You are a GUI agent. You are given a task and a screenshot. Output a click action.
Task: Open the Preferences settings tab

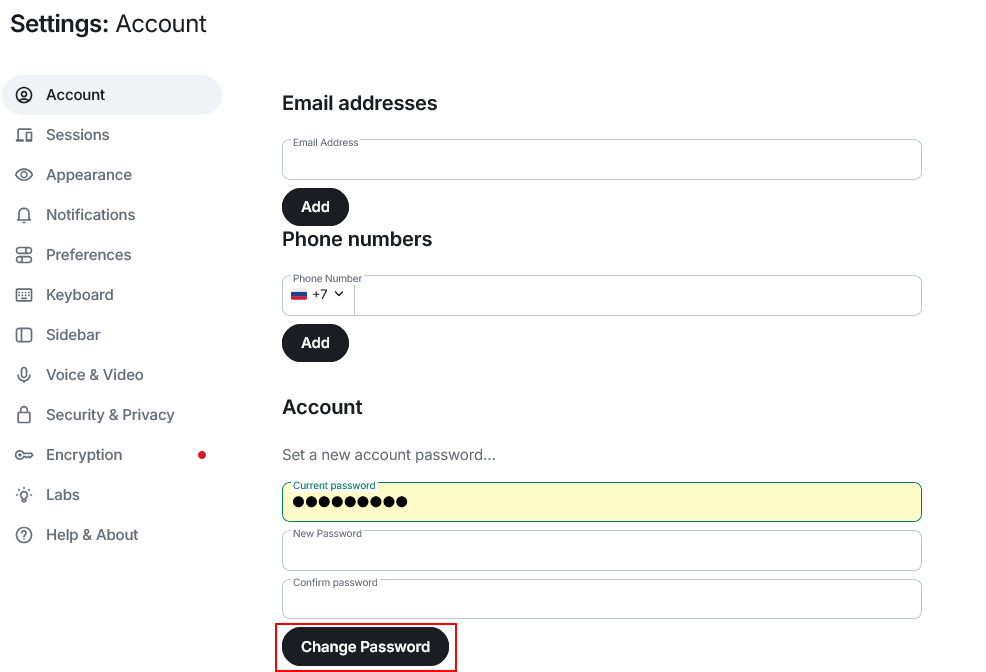(88, 255)
